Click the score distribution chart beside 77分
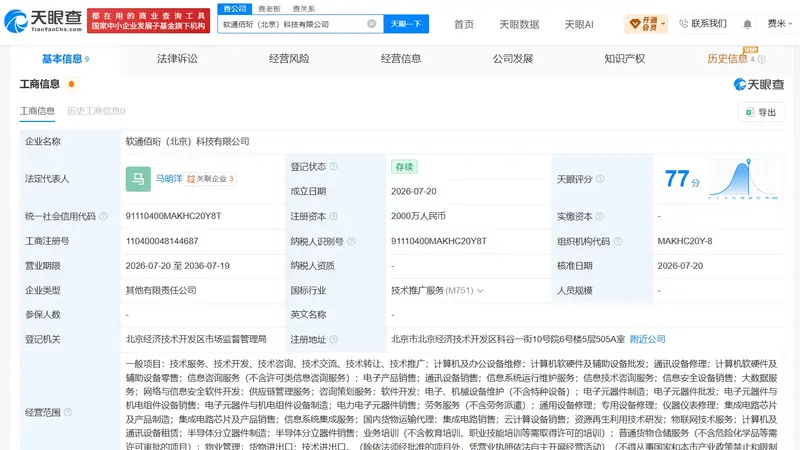 coord(743,179)
